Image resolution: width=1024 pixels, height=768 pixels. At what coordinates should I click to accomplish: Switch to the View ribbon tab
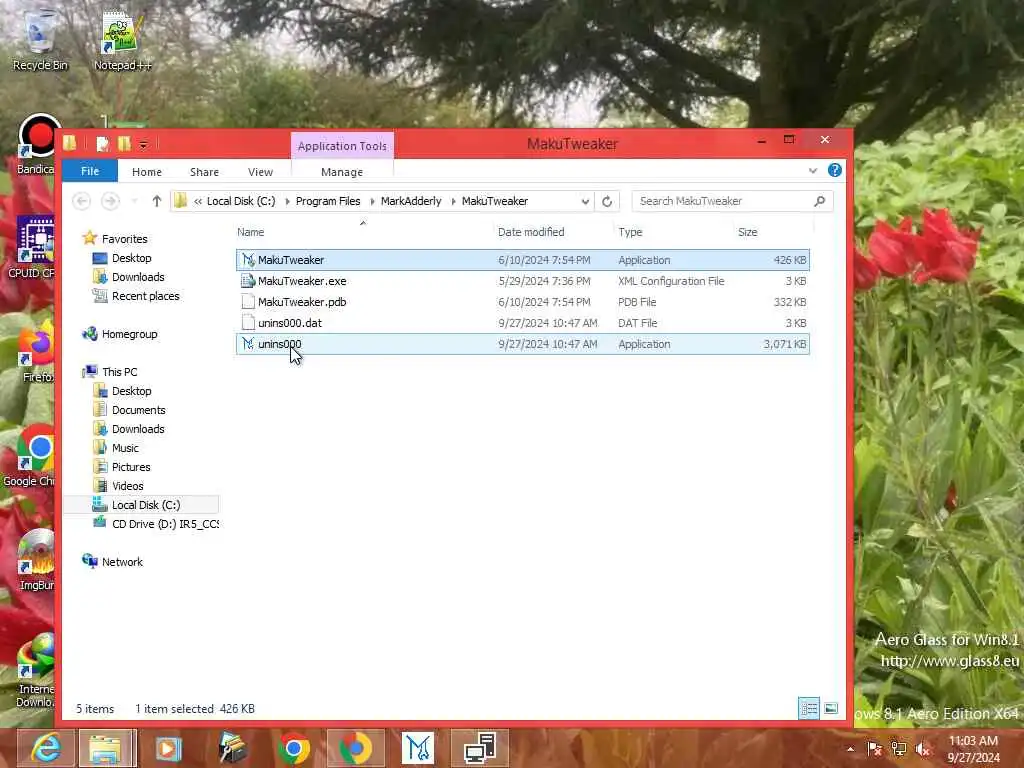261,172
